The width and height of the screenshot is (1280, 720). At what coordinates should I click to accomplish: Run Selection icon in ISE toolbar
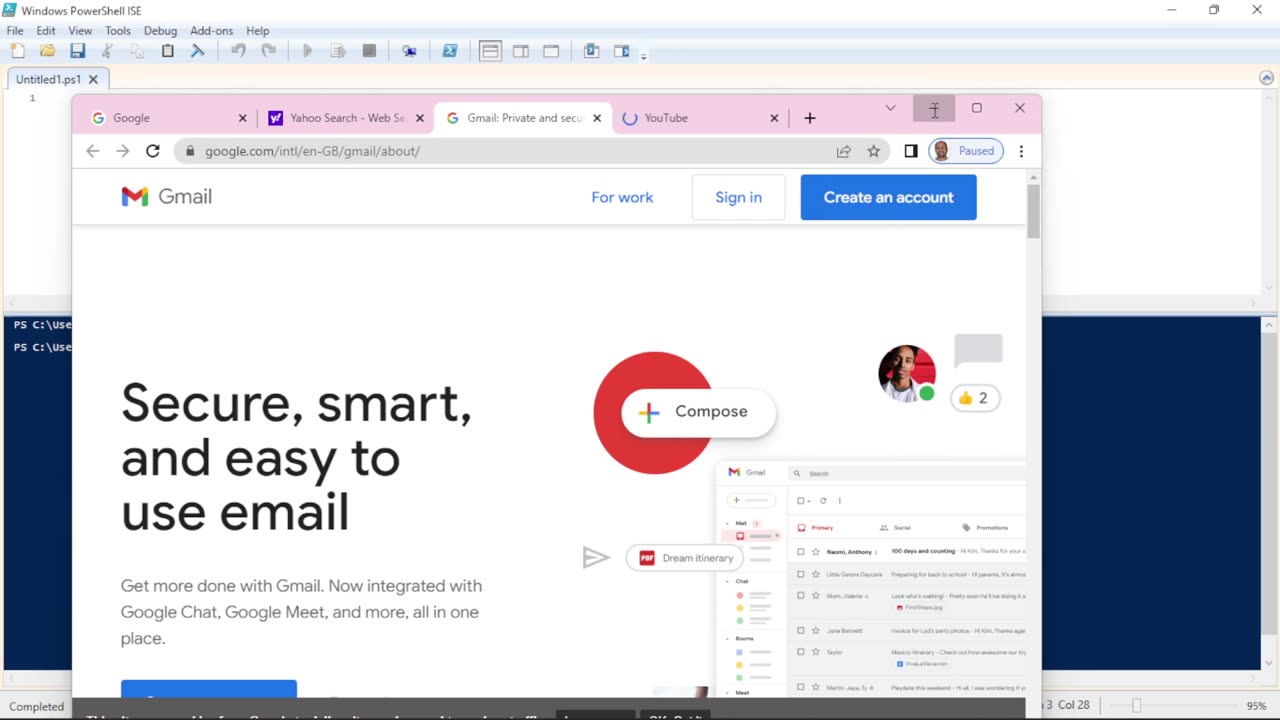coord(338,51)
